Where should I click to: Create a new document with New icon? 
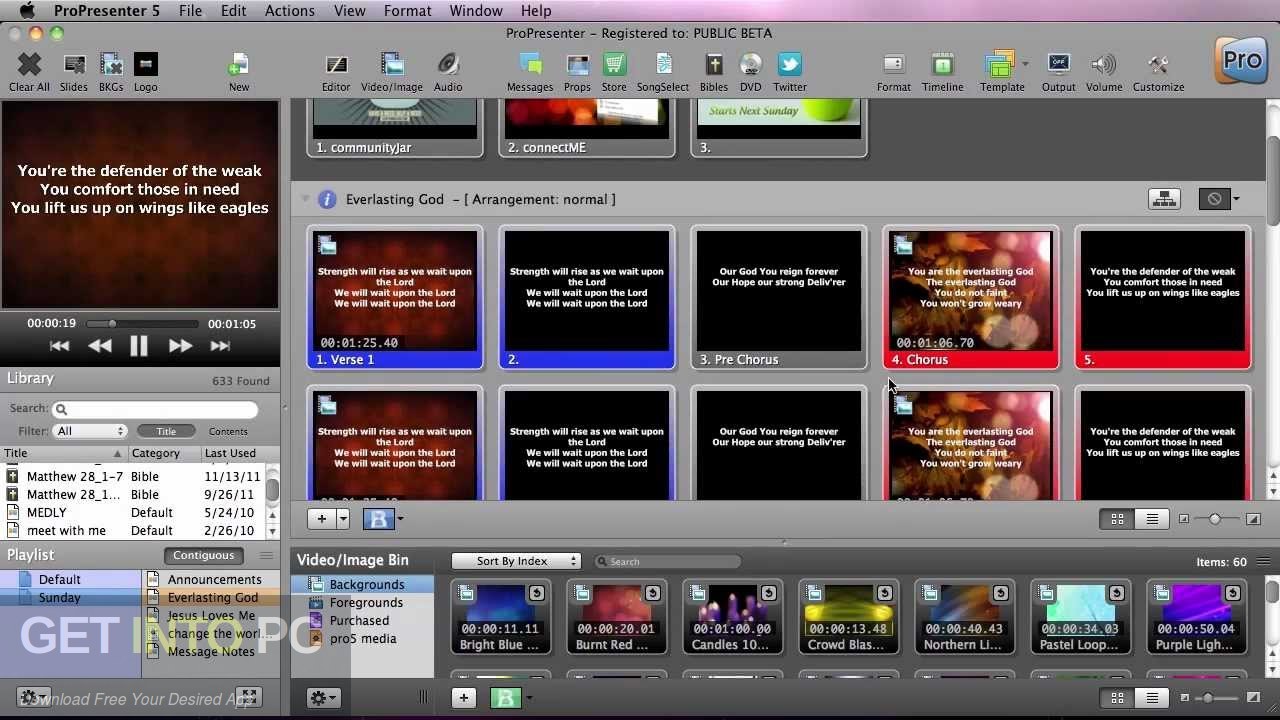pyautogui.click(x=238, y=65)
